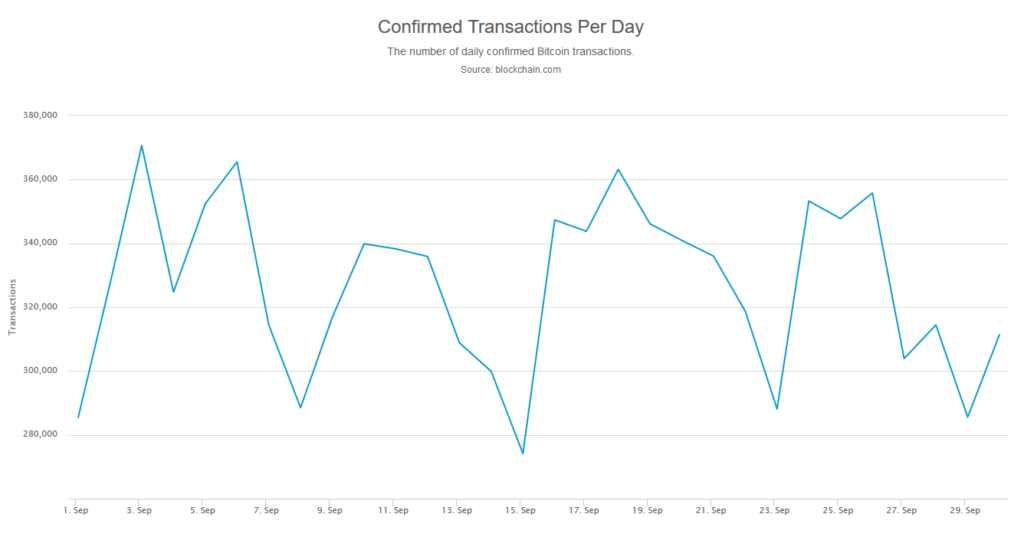Image resolution: width=1024 pixels, height=537 pixels.
Task: Click the 320,000 y-axis label
Action: (40, 307)
